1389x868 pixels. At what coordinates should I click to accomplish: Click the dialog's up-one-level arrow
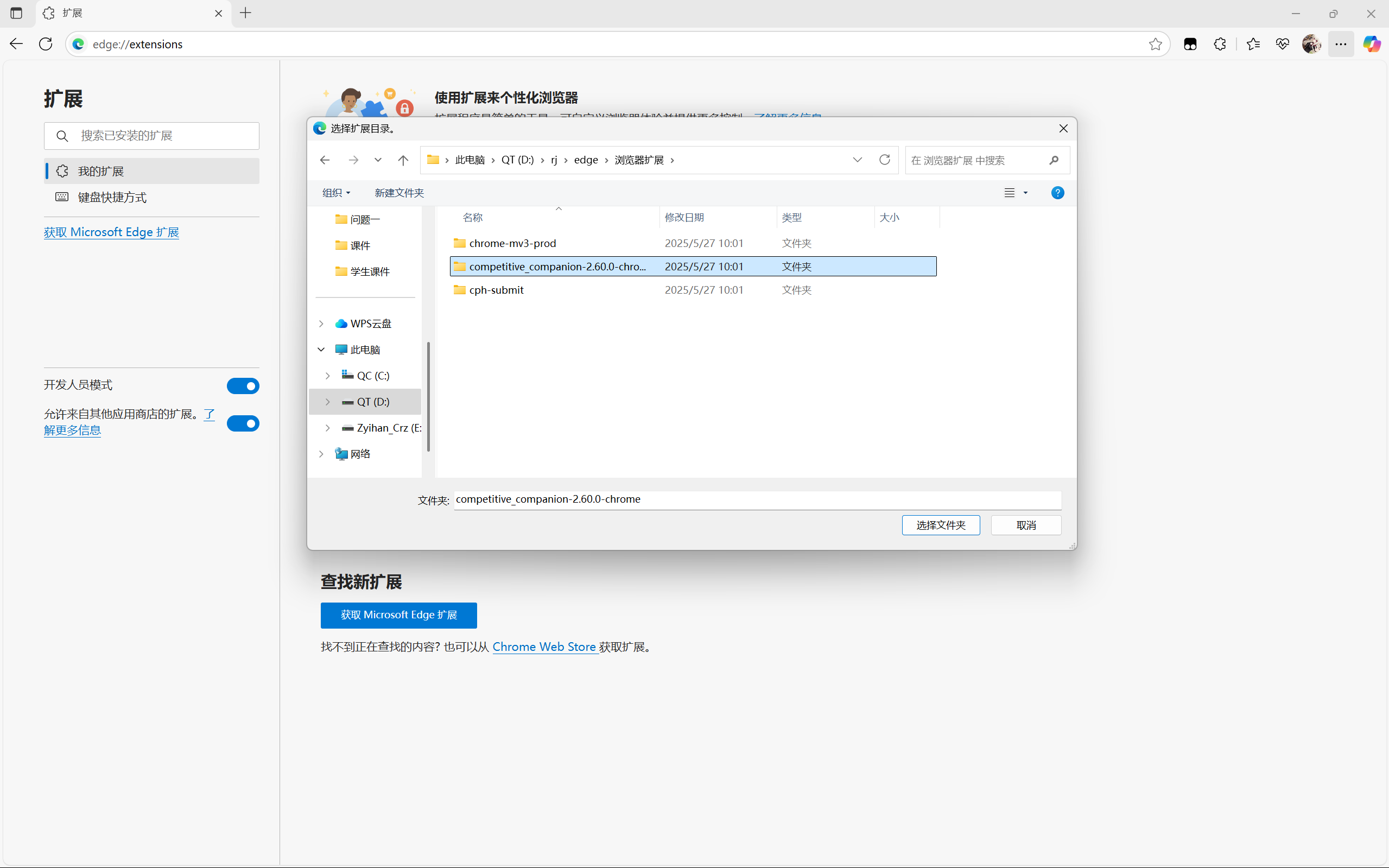point(403,160)
